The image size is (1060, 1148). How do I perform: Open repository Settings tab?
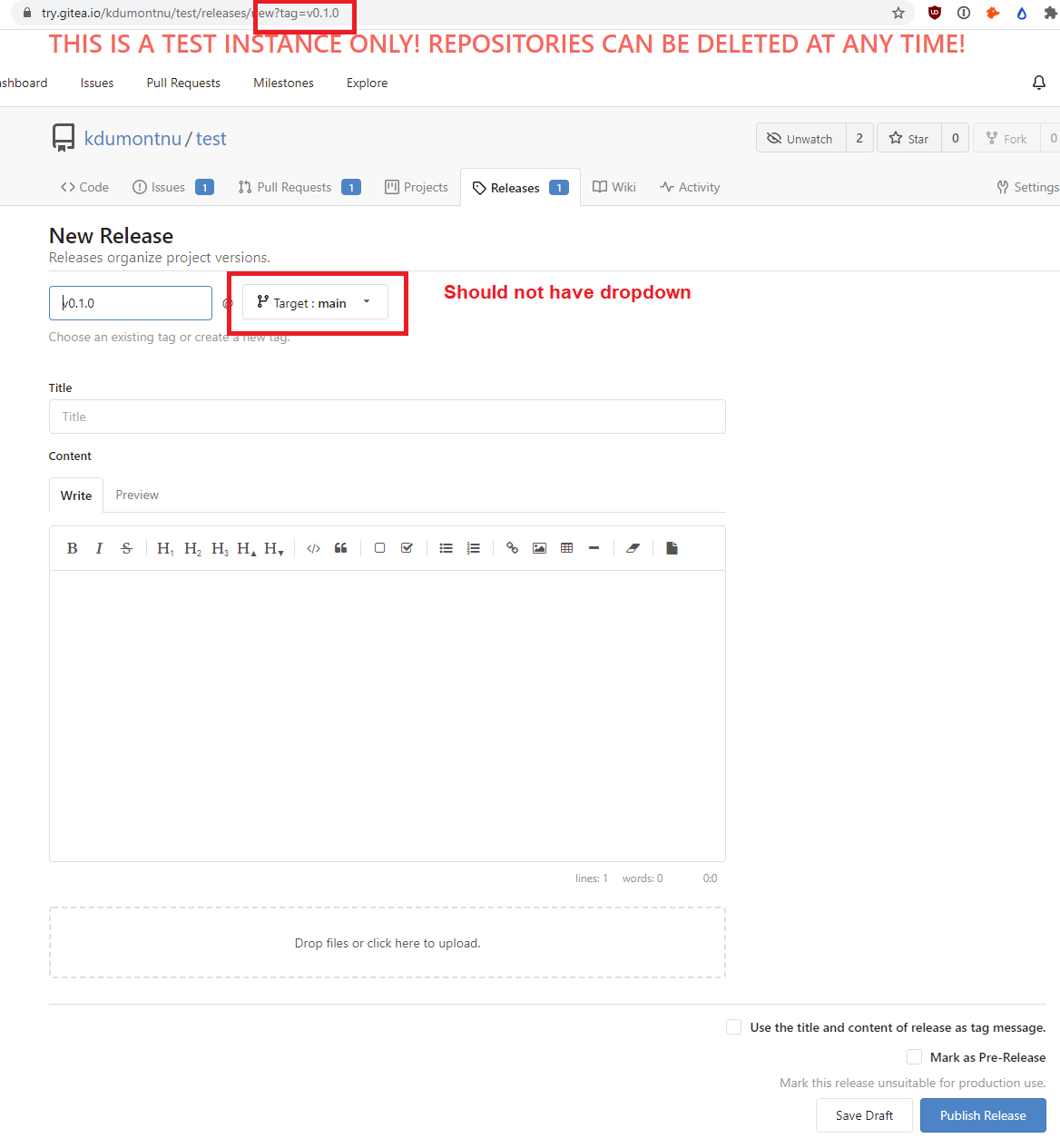click(x=1027, y=187)
